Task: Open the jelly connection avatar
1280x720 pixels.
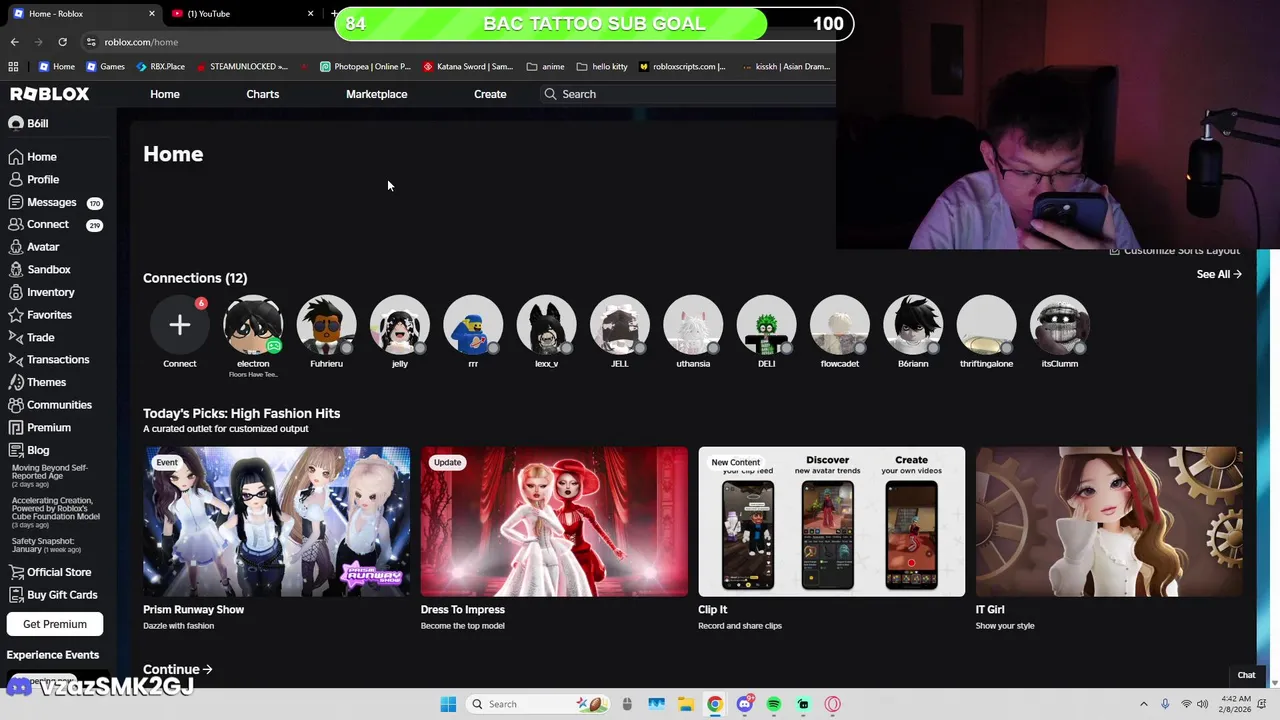Action: coord(400,325)
